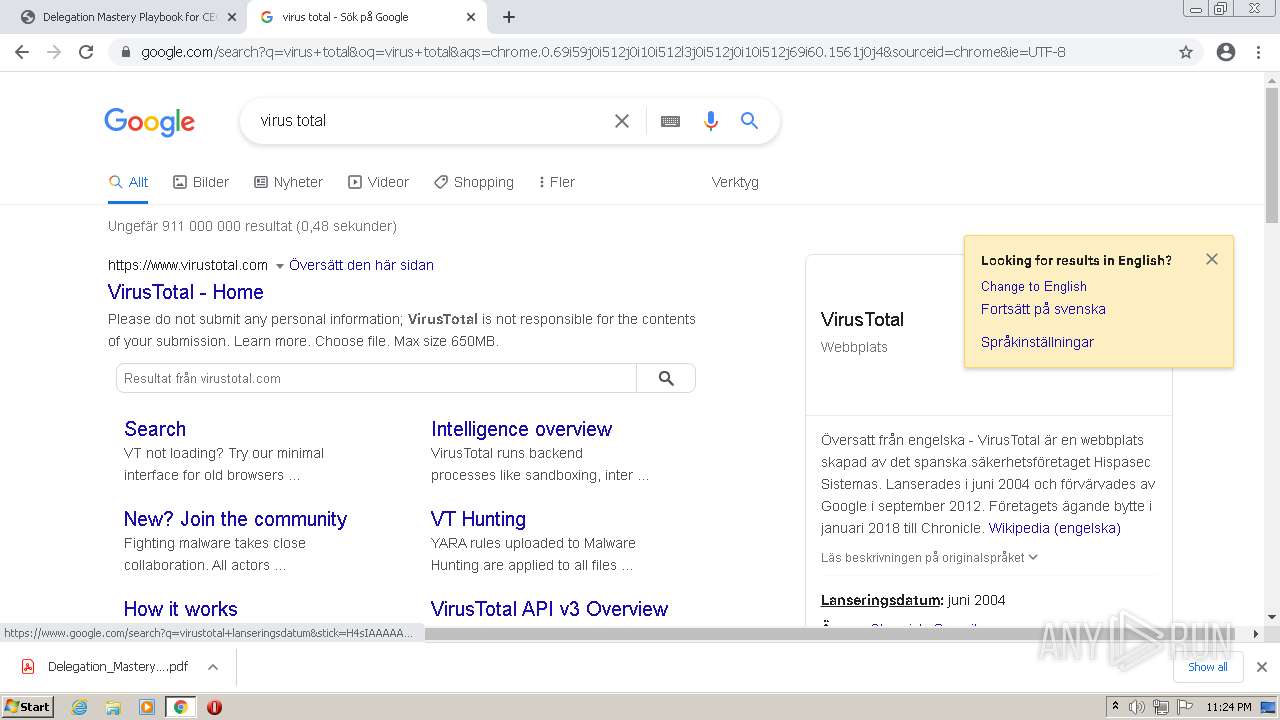The image size is (1280, 720).
Task: Click the 'Resultat från virustotal.com' search field
Action: point(377,378)
